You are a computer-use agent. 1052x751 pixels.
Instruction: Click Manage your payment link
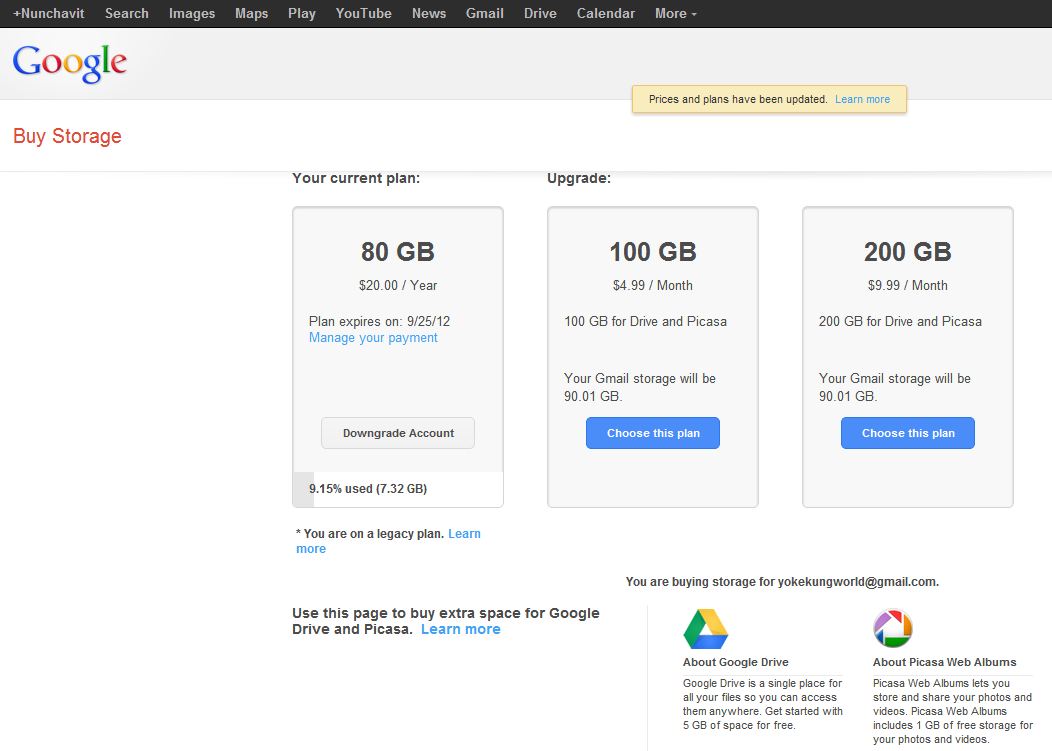[373, 338]
